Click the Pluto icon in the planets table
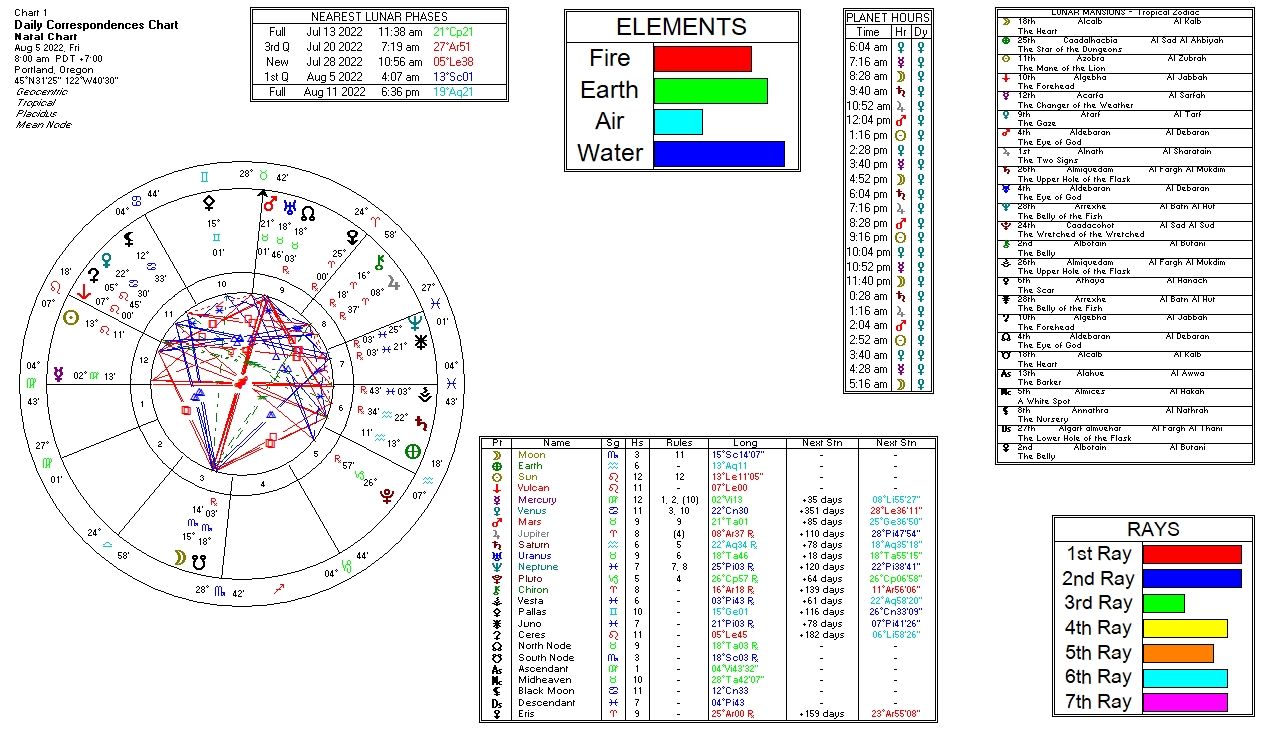Screen dimensions: 1267x741 499,578
